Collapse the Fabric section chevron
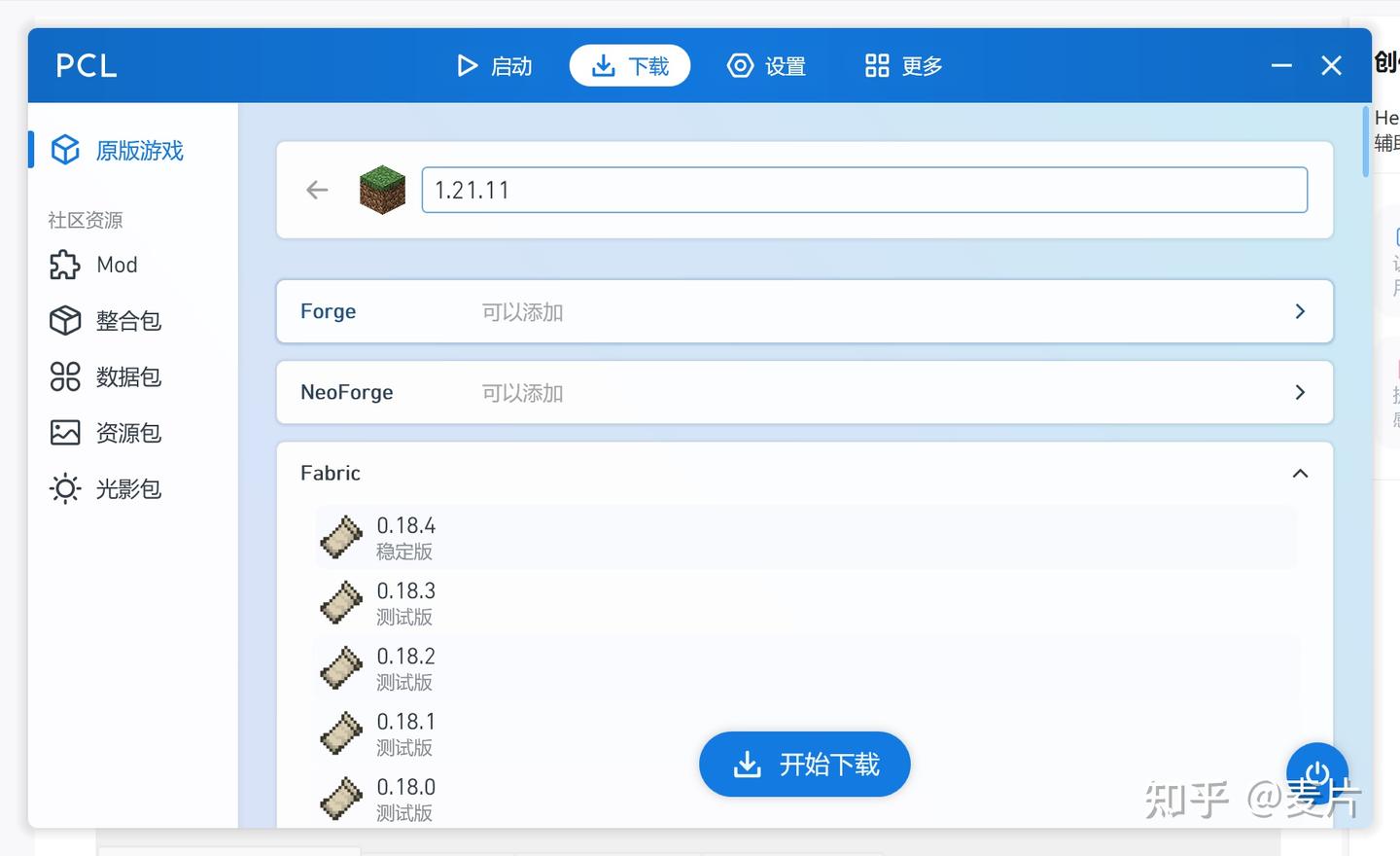The image size is (1400, 856). coord(1300,473)
